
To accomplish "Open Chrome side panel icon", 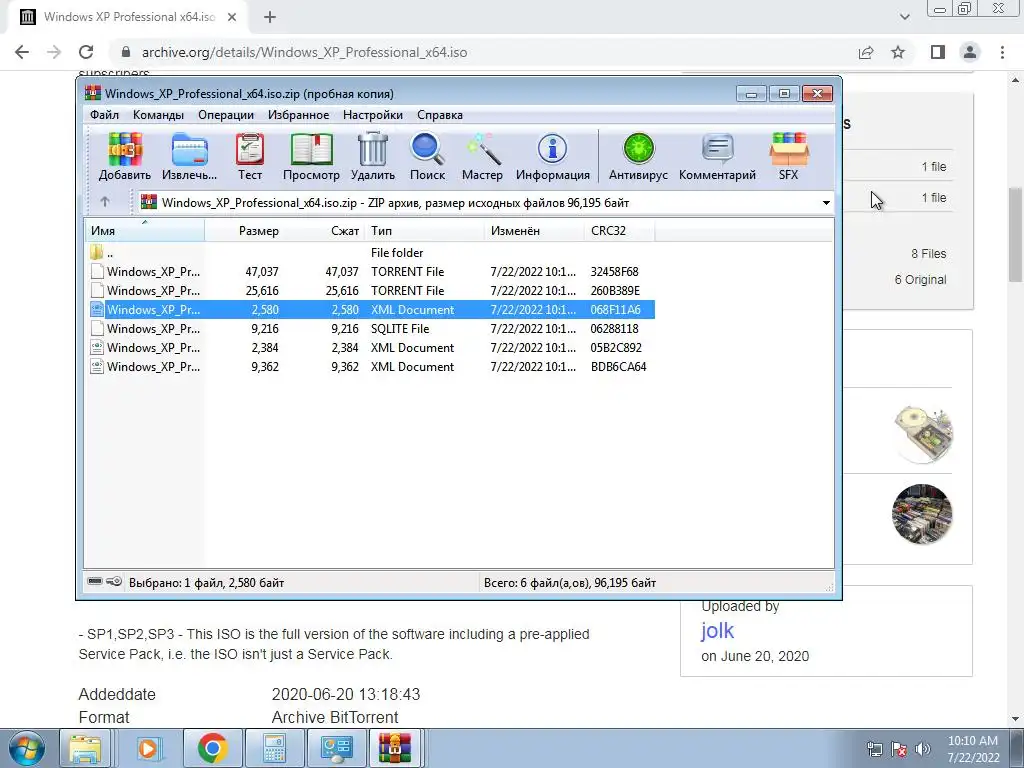I will [938, 52].
